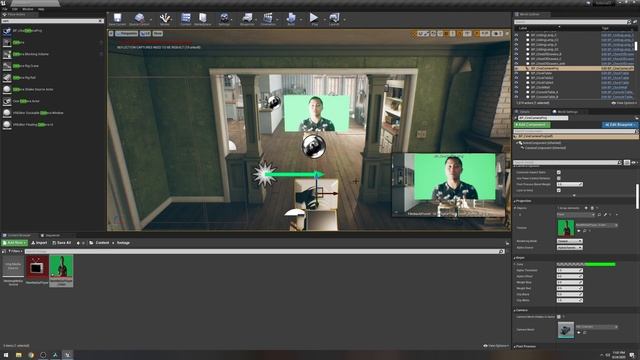Screen dimensions: 640x360
Task: Toggle Constrain Aspect Ratio checkbox
Action: pos(559,172)
